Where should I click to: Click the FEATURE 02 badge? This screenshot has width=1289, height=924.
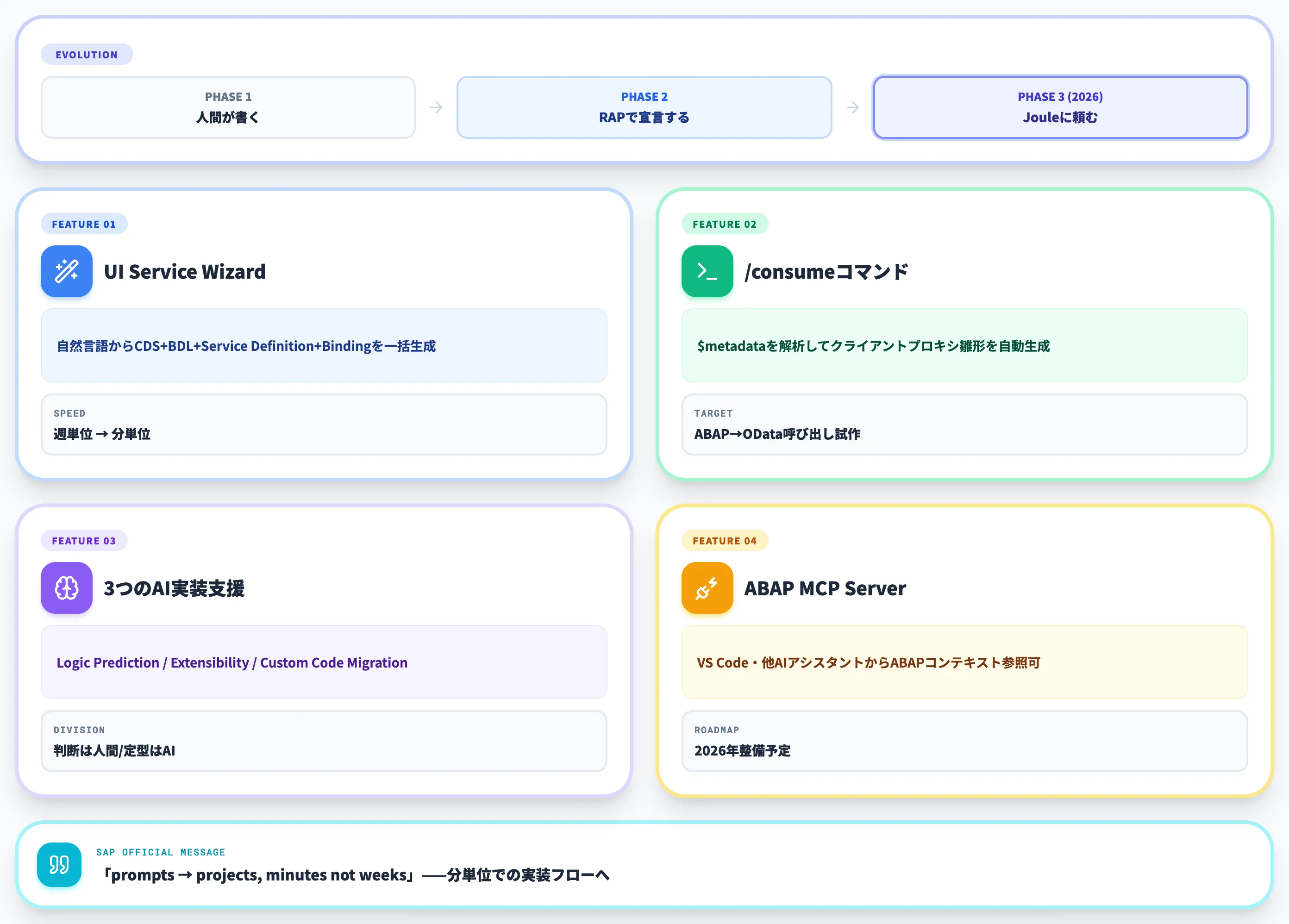(x=725, y=224)
